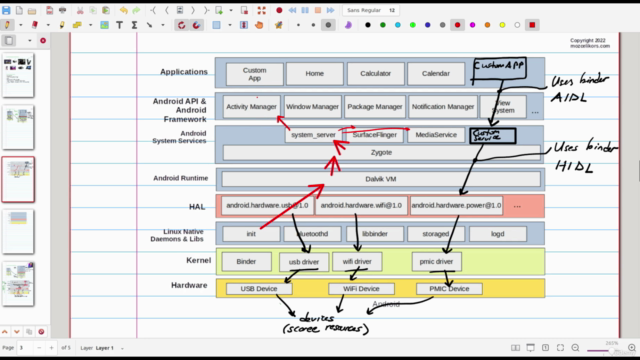Go to the next page
This screenshot has height=360, width=640.
tap(193, 10)
